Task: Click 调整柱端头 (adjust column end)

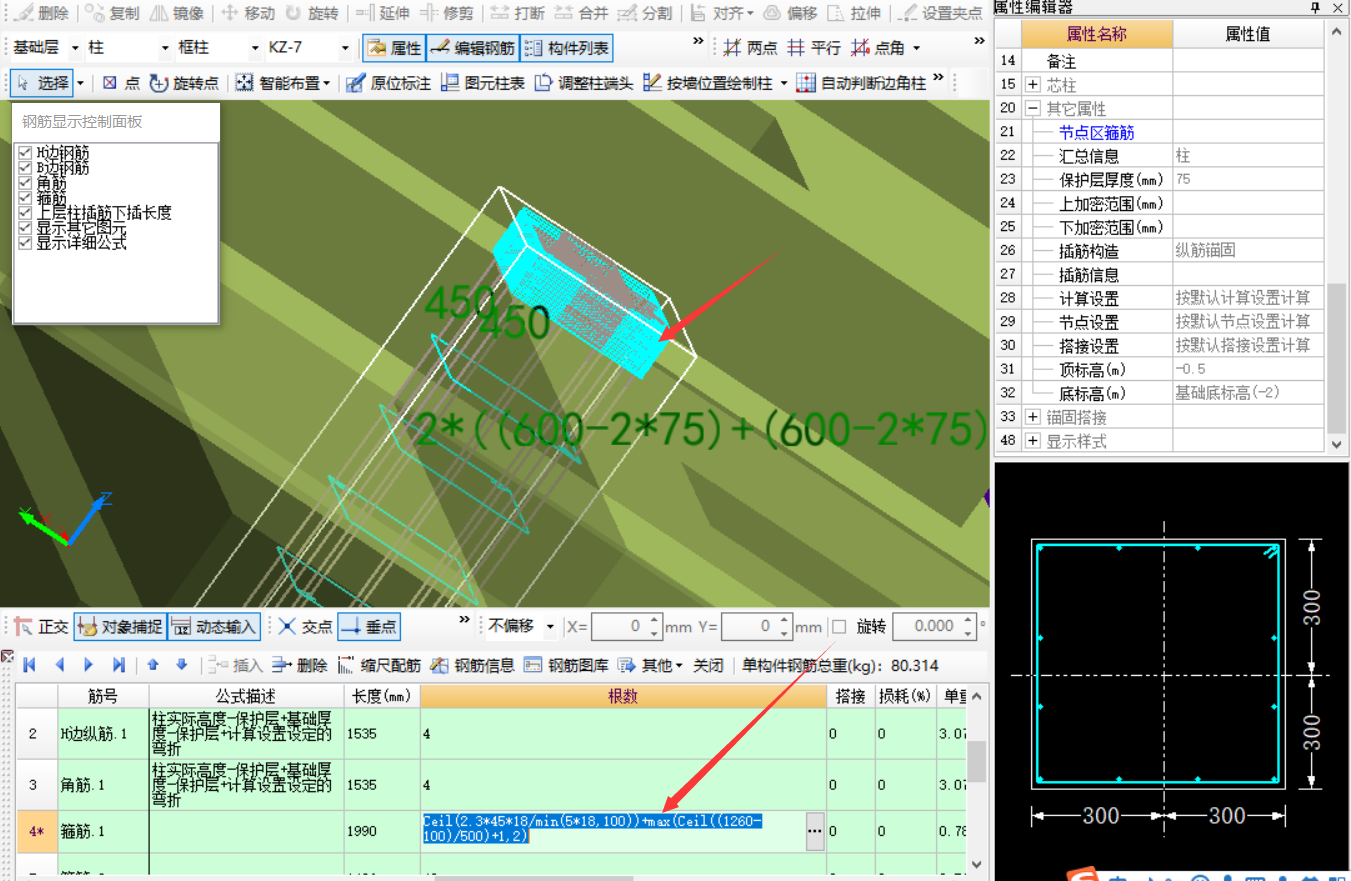Action: [x=584, y=83]
